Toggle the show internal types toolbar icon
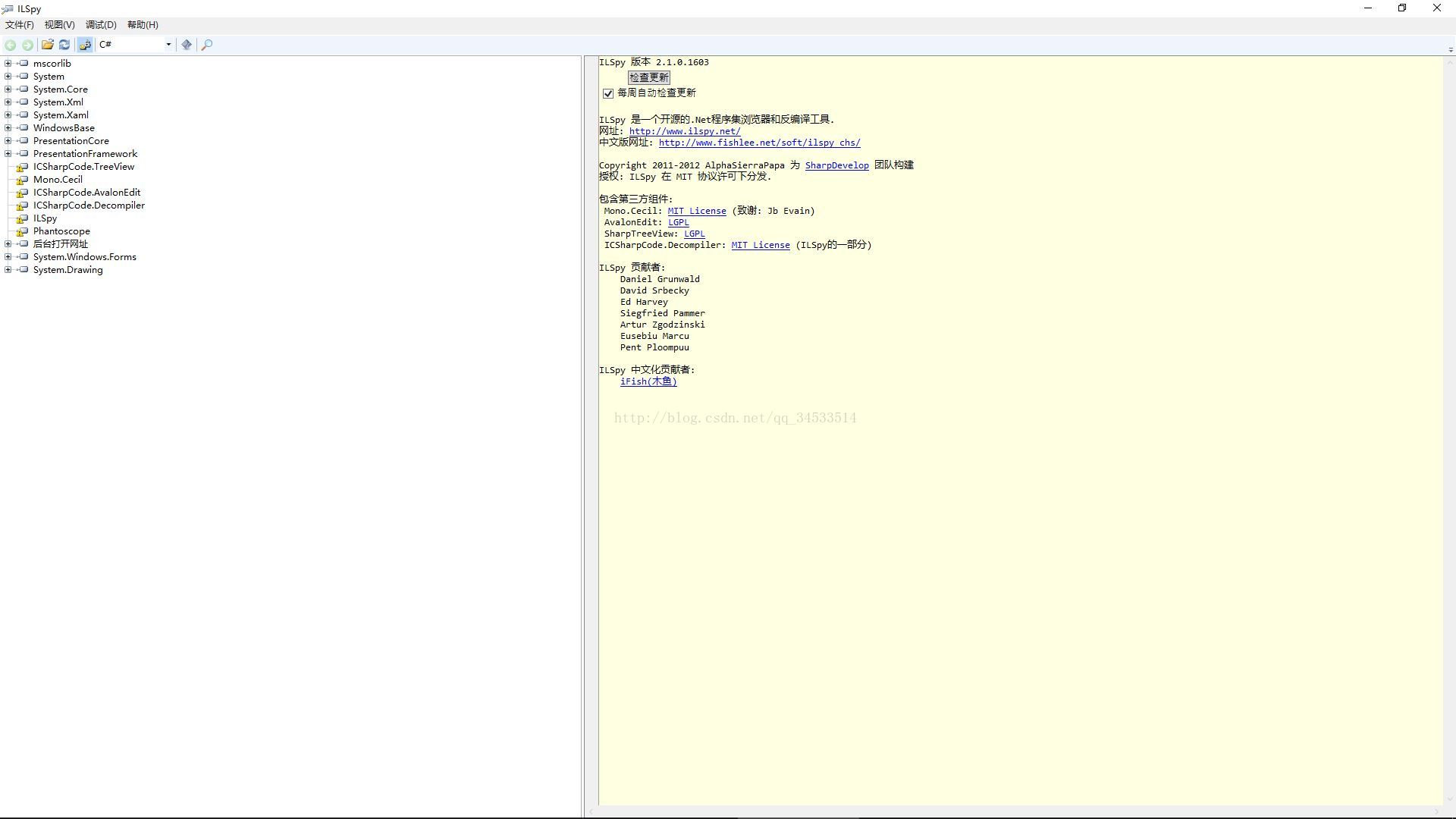This screenshot has height=819, width=1456. click(85, 45)
